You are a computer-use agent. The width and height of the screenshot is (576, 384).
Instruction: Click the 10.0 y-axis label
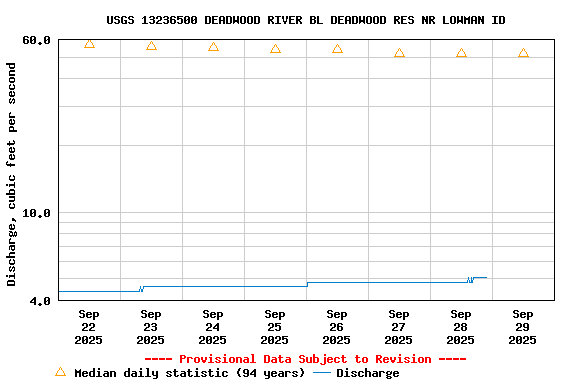coord(36,213)
